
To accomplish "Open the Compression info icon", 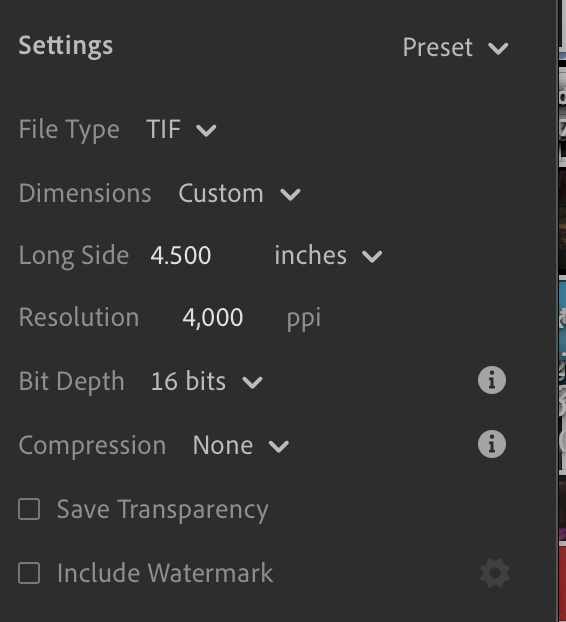I will point(491,444).
